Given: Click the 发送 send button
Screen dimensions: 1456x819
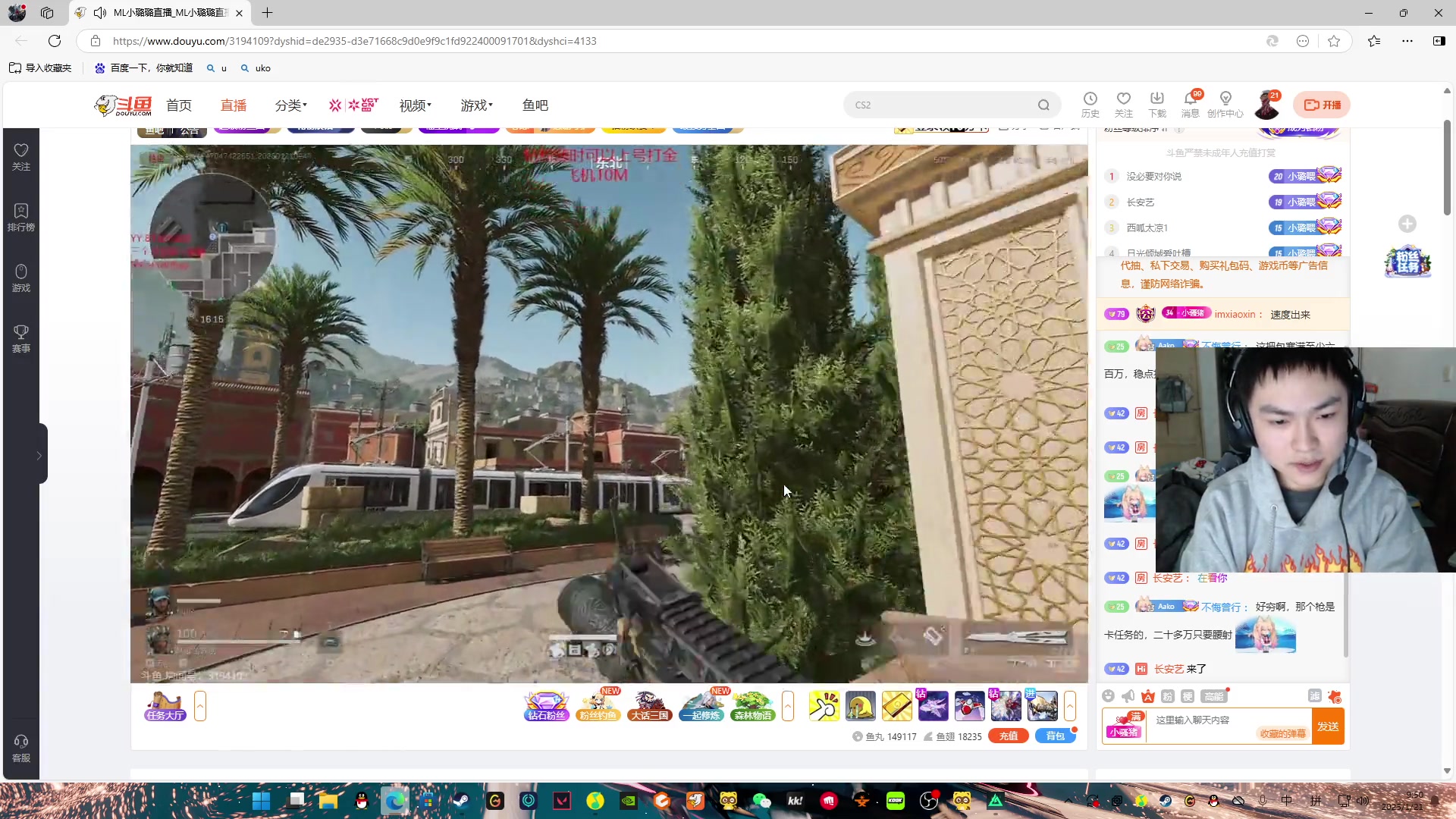Looking at the screenshot, I should (x=1328, y=726).
